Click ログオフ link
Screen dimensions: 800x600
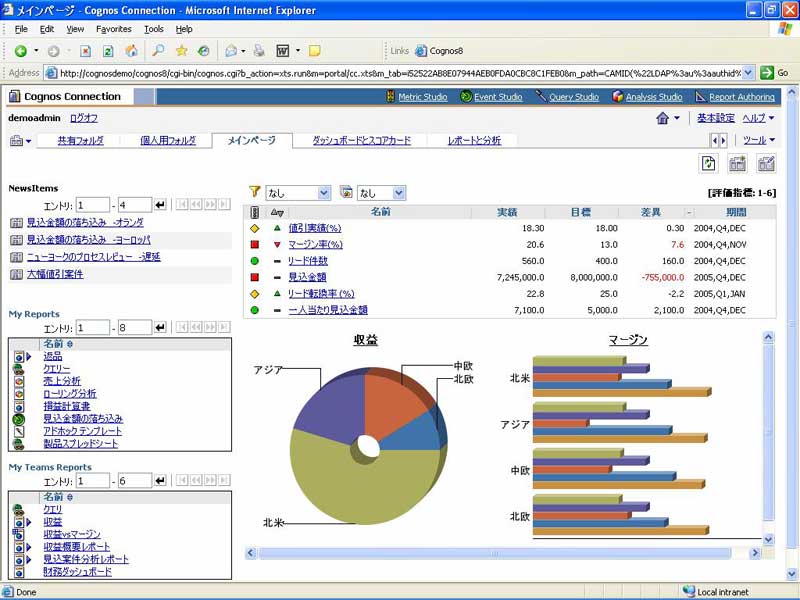coord(84,118)
